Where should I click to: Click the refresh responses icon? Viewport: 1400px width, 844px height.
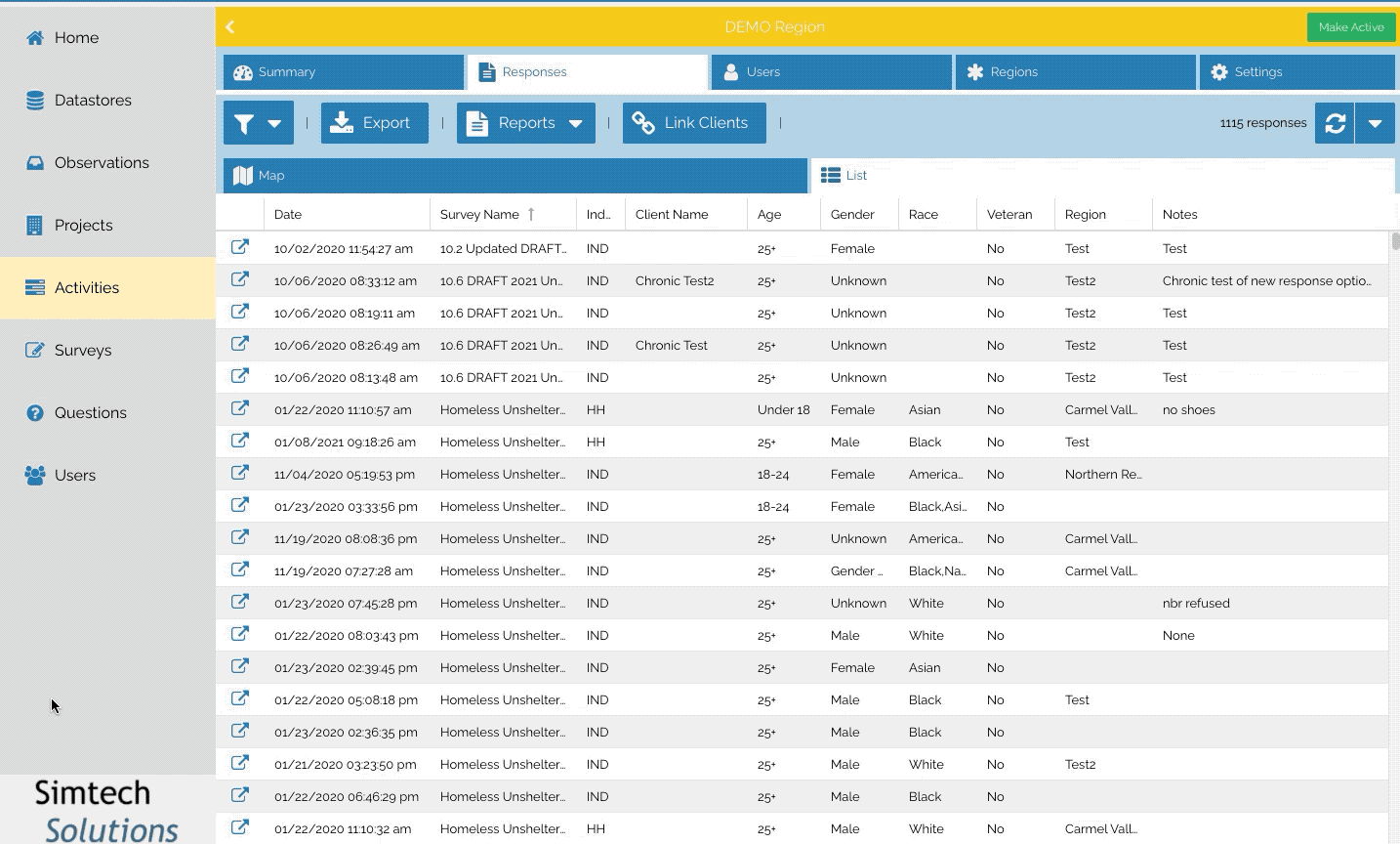(1335, 123)
